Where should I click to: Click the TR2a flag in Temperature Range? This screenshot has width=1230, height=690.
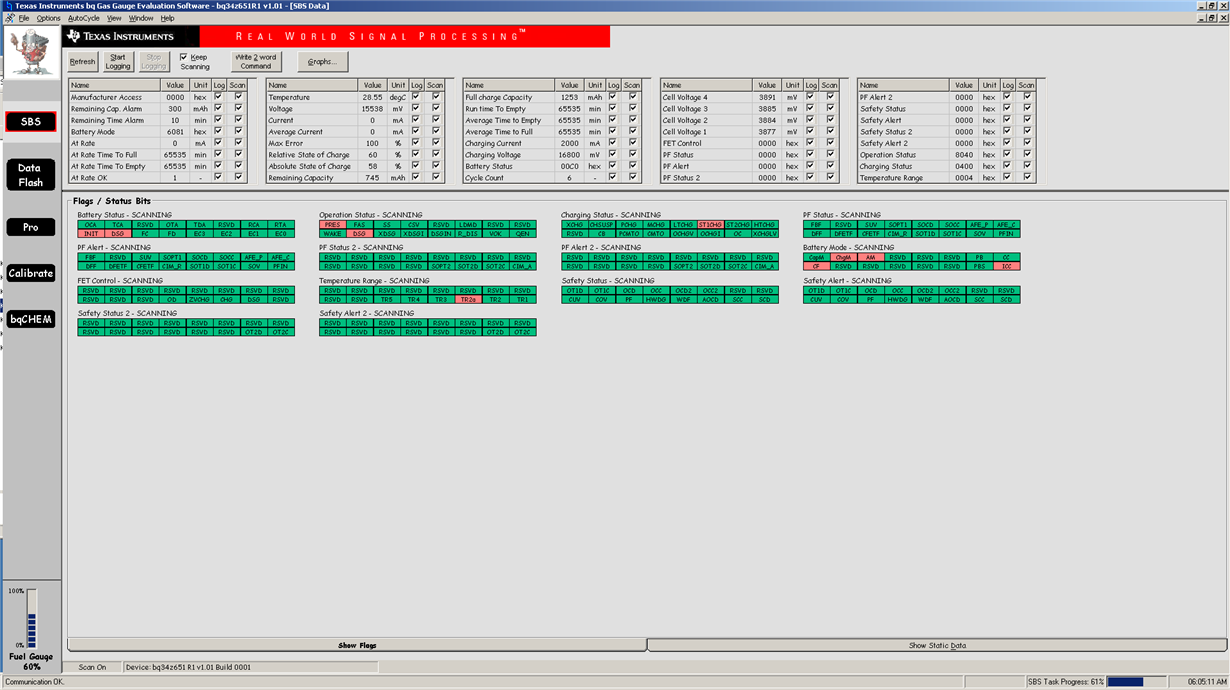[x=468, y=299]
